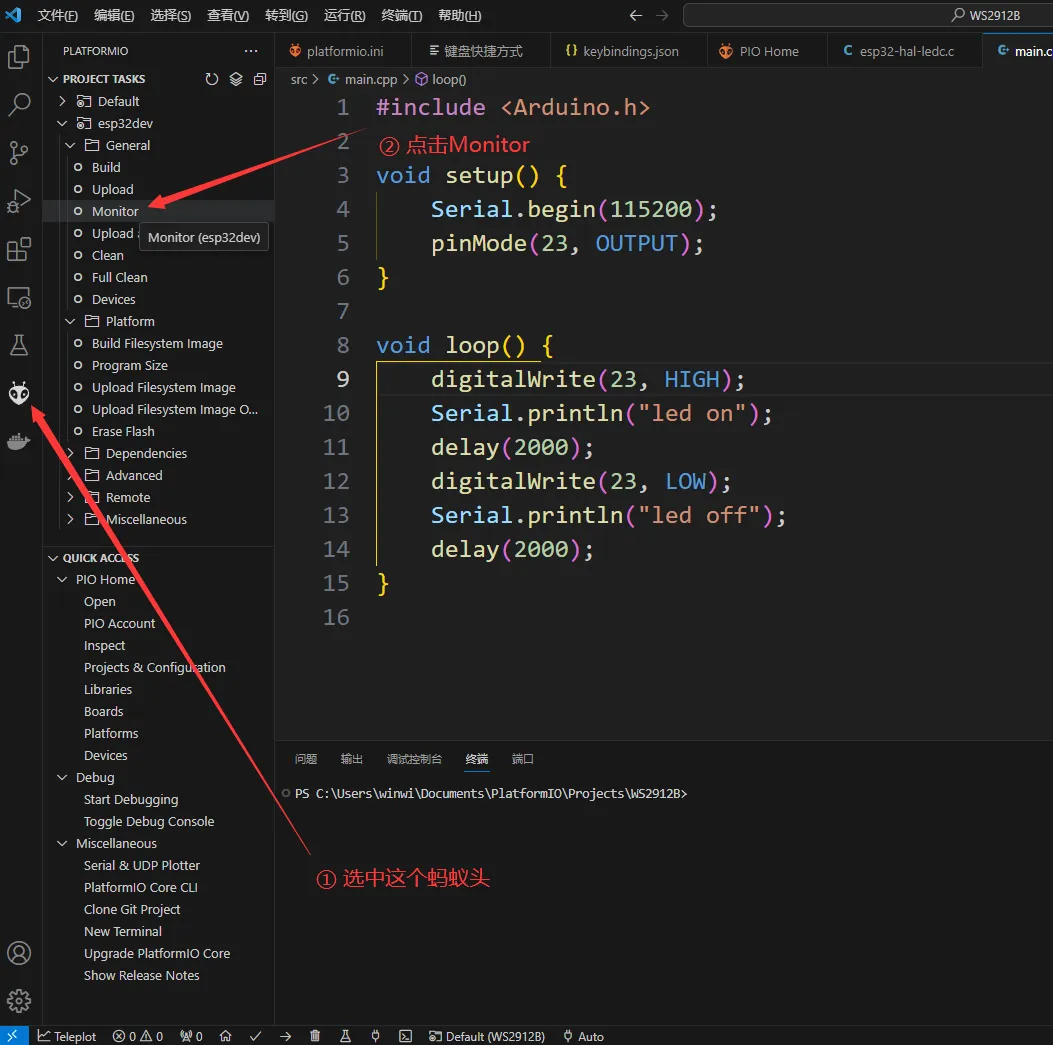Run the Monitor task
The image size is (1053, 1045).
pos(116,211)
